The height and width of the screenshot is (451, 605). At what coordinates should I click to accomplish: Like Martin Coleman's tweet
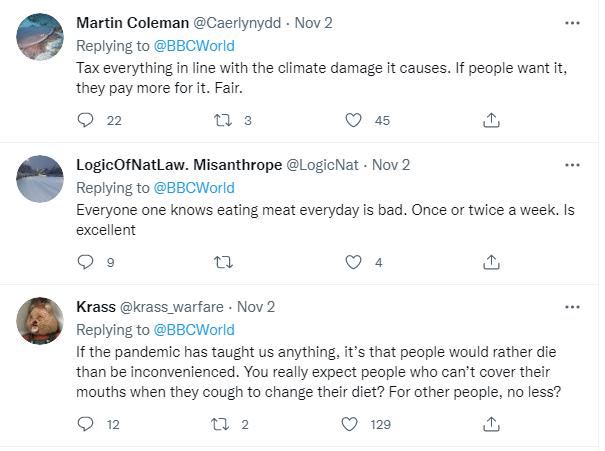352,120
